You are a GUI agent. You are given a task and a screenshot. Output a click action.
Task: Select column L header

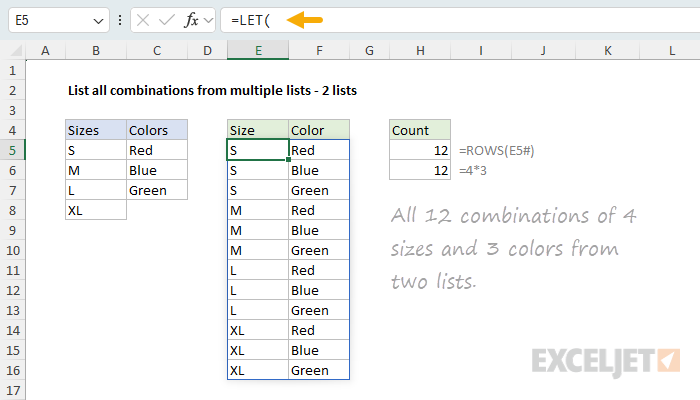(670, 50)
